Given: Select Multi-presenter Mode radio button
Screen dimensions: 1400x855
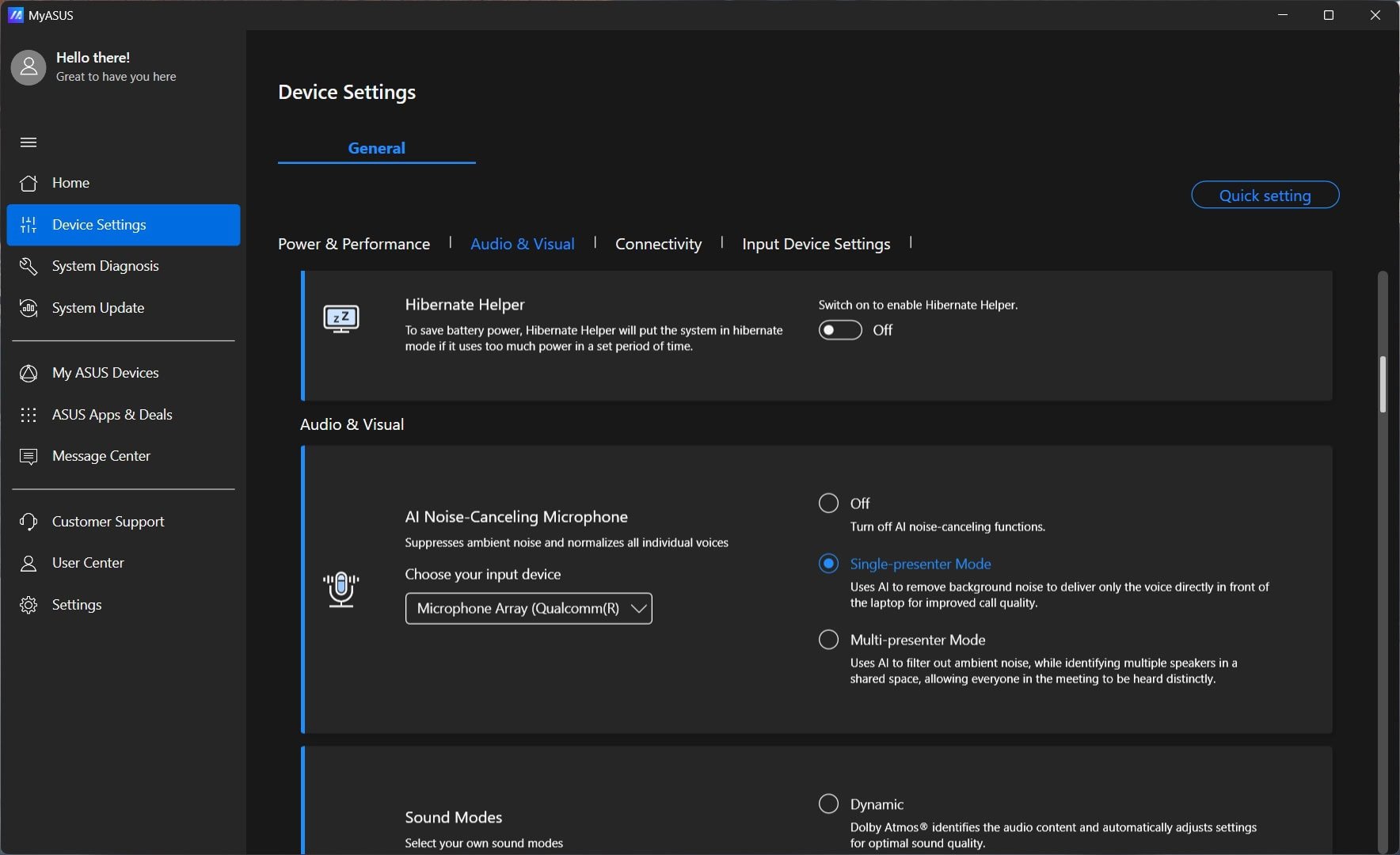Looking at the screenshot, I should click(828, 640).
